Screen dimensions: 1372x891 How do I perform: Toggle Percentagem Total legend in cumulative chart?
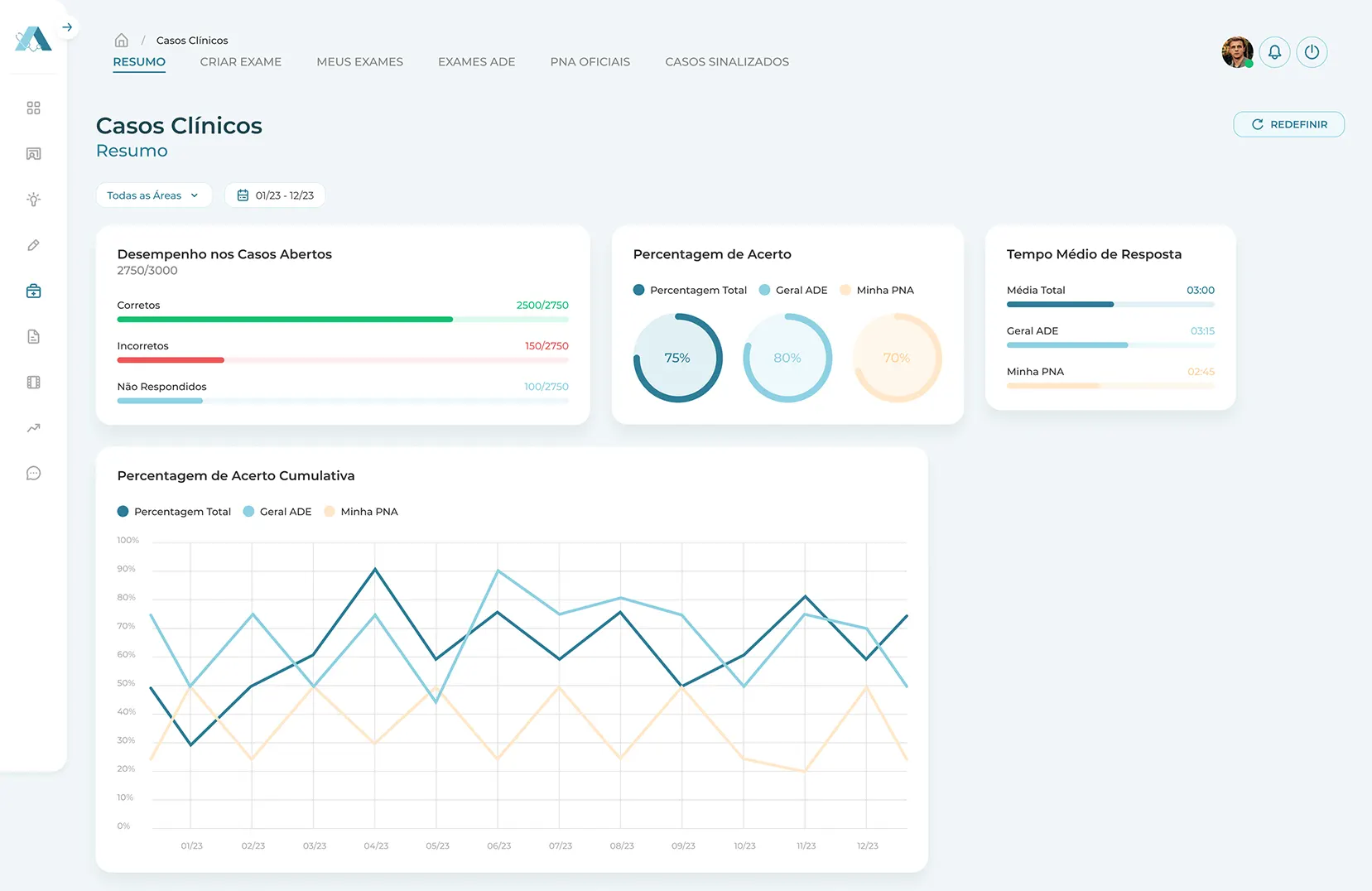pos(174,512)
